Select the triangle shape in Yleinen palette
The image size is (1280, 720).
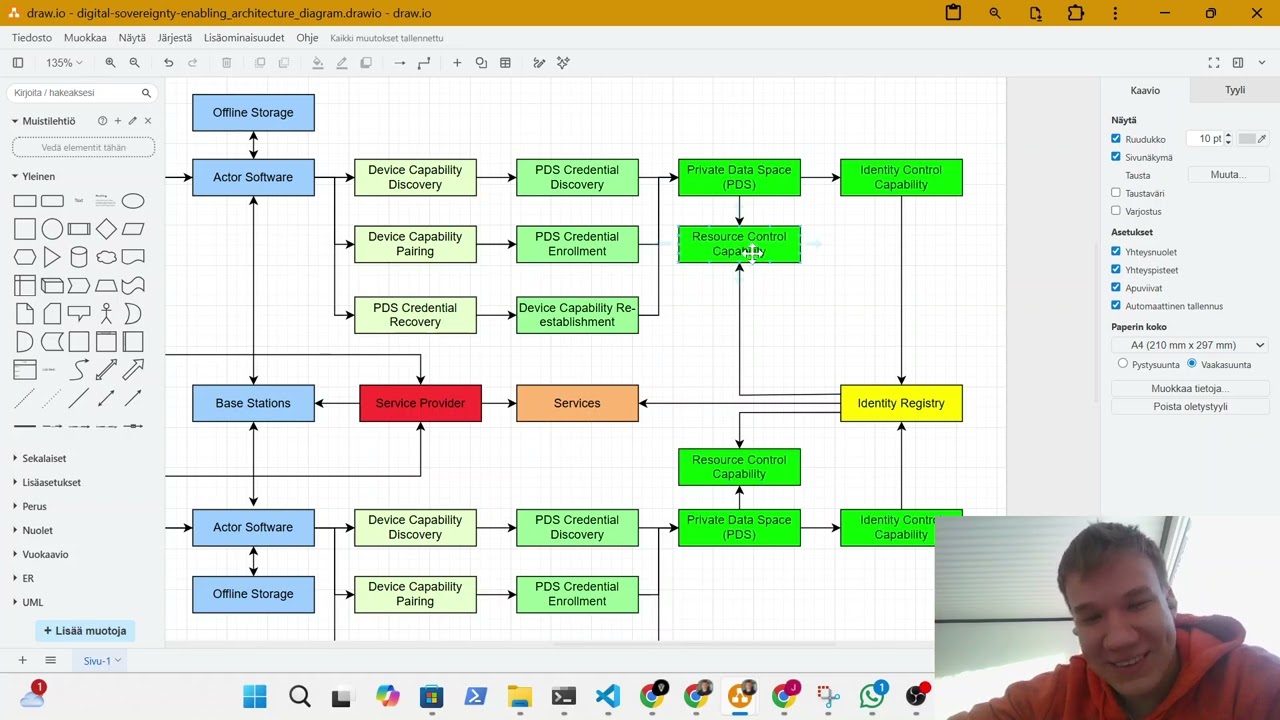[x=52, y=257]
